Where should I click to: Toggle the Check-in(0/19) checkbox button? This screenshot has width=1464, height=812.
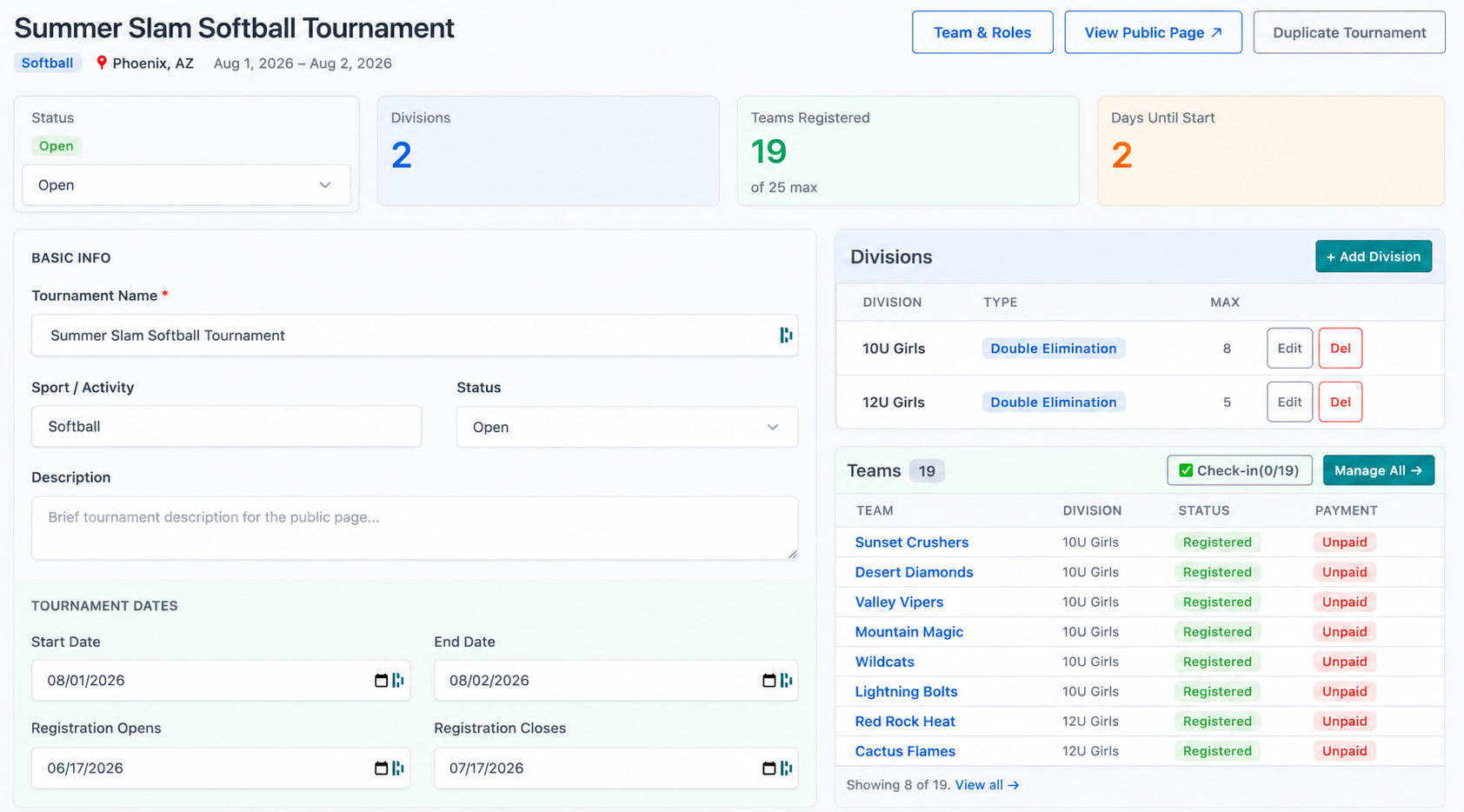(1239, 470)
